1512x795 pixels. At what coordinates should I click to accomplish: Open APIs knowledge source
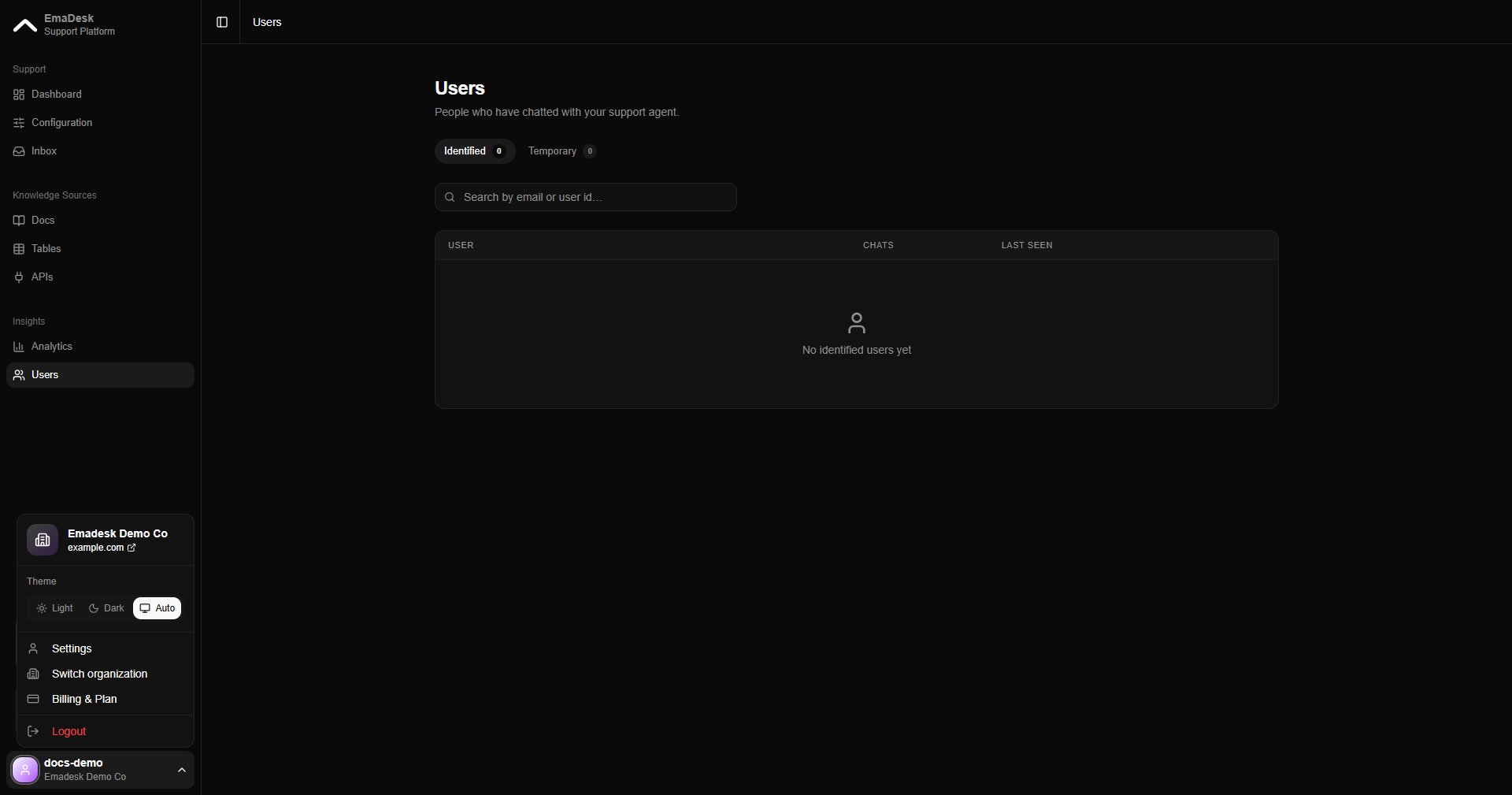[100, 277]
